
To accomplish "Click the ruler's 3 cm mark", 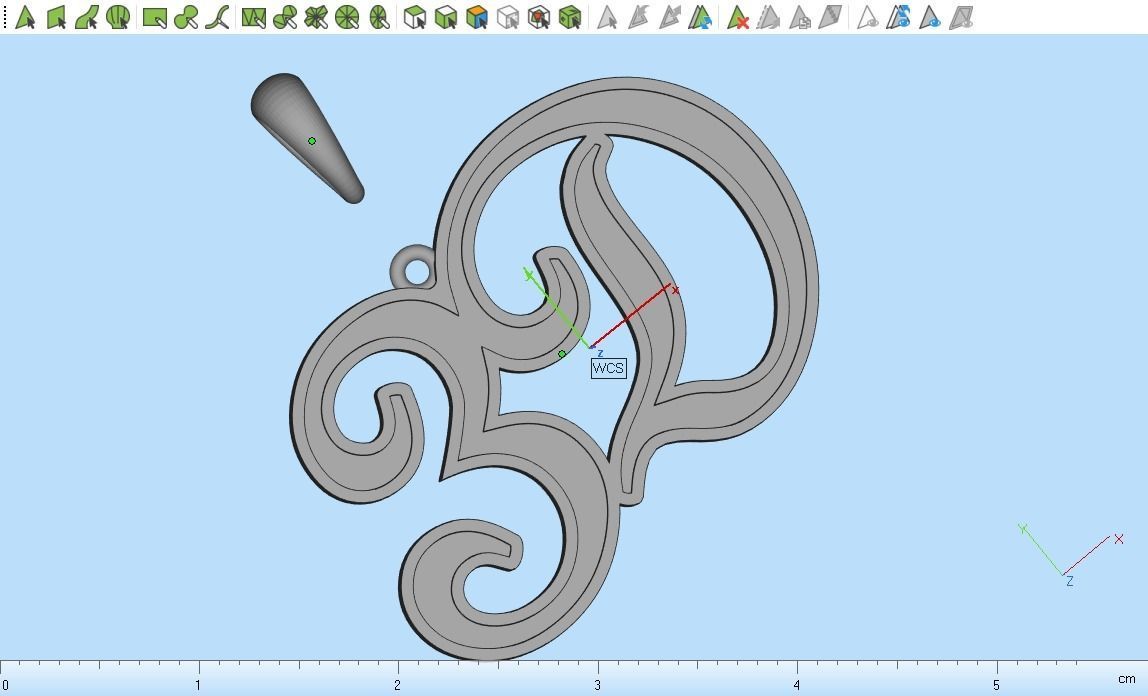I will tap(597, 685).
